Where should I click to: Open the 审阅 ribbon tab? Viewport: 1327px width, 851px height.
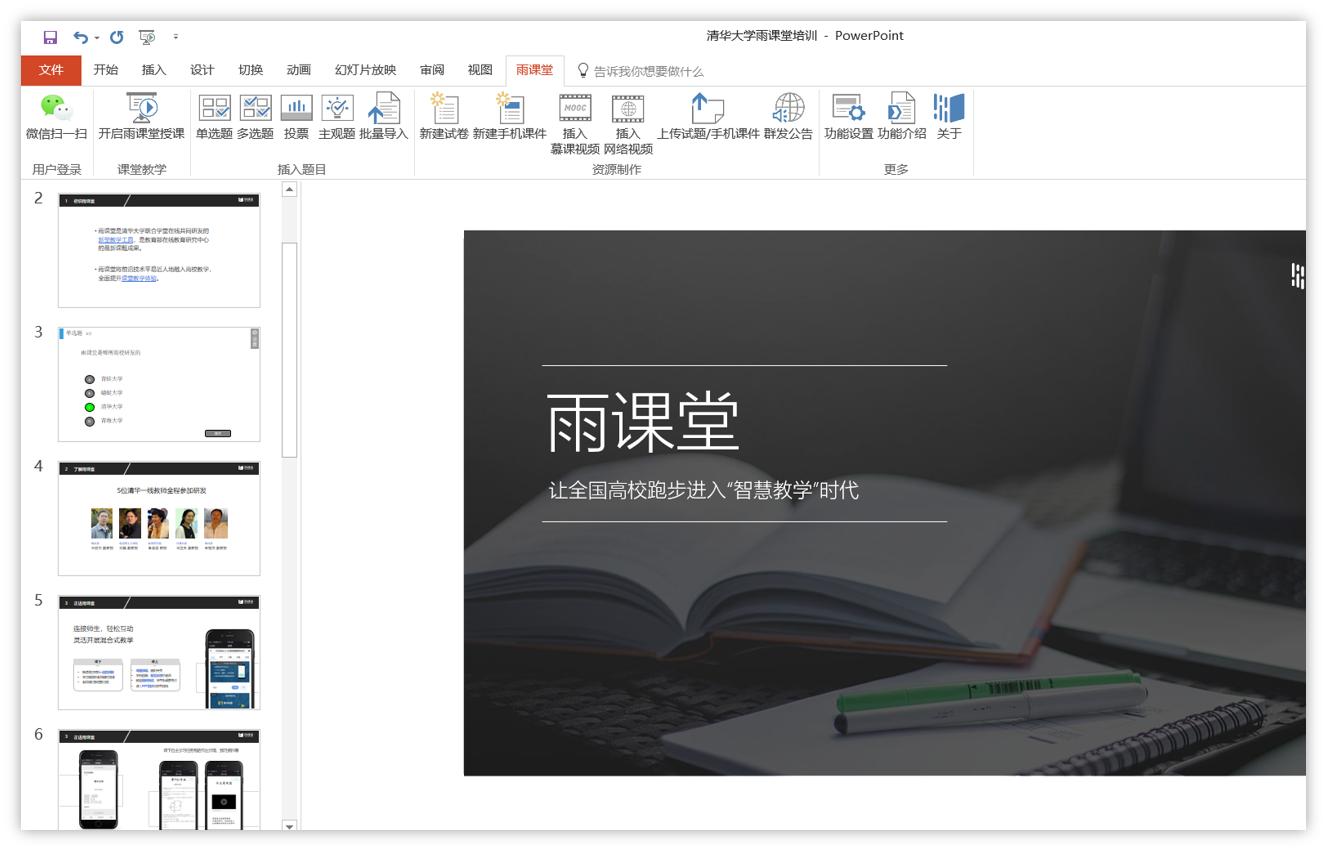[x=432, y=70]
